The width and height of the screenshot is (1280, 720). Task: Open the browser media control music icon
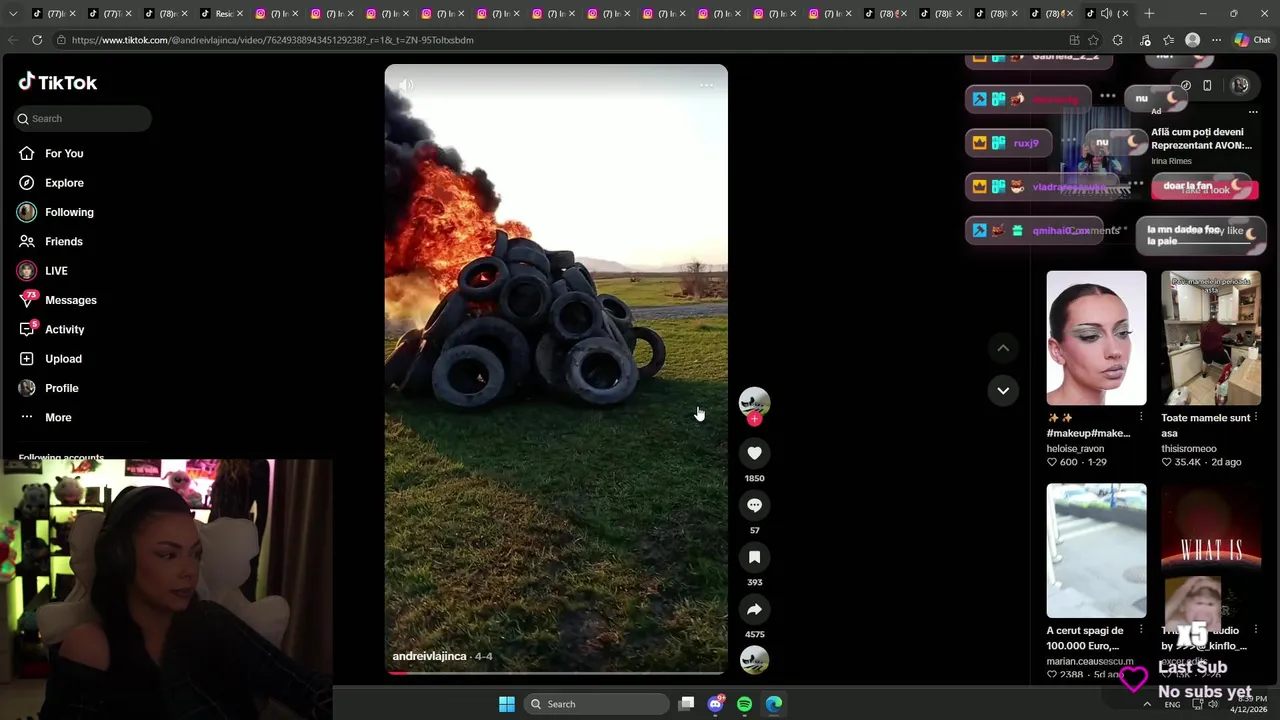pyautogui.click(x=1145, y=40)
